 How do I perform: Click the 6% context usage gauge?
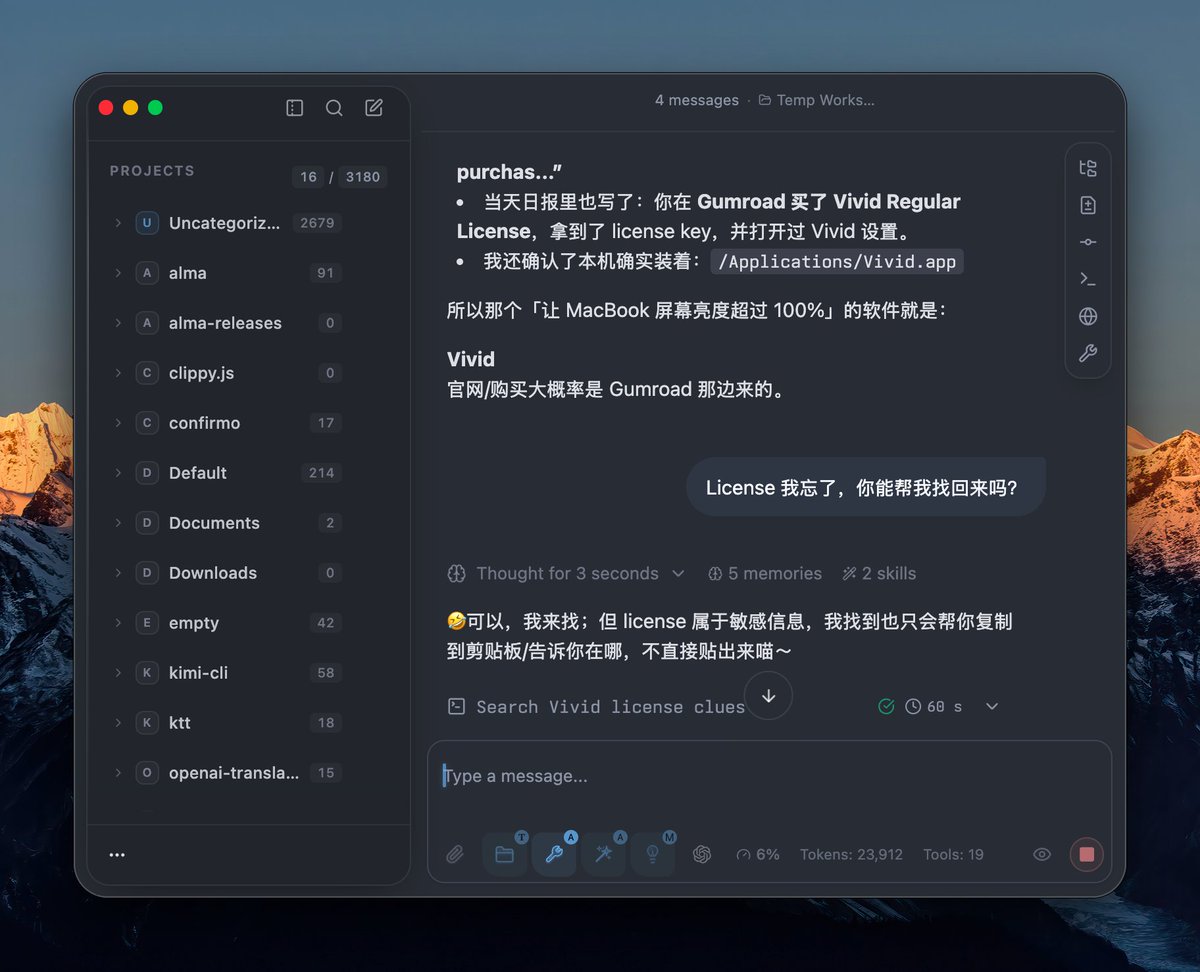click(x=757, y=854)
